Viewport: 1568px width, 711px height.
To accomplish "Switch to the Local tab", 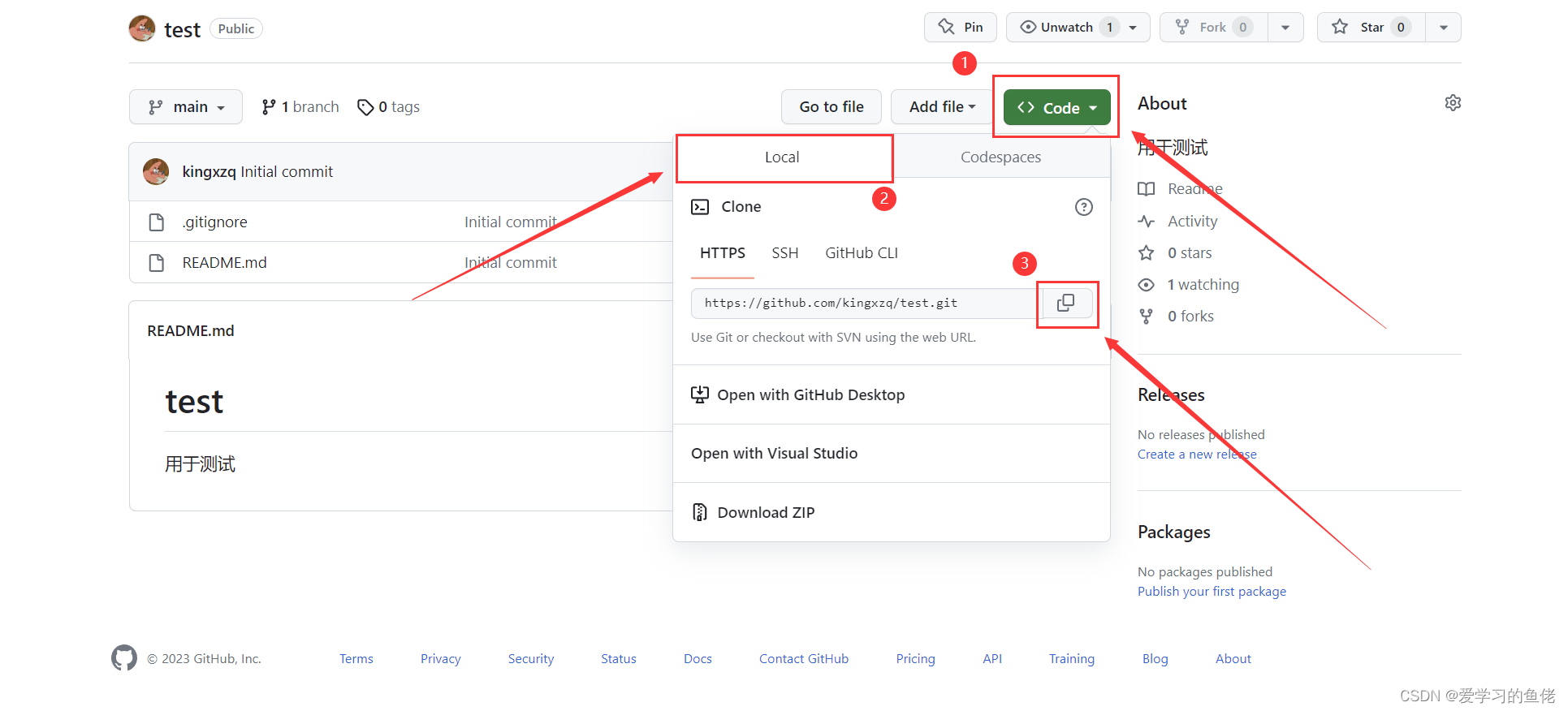I will tap(783, 157).
